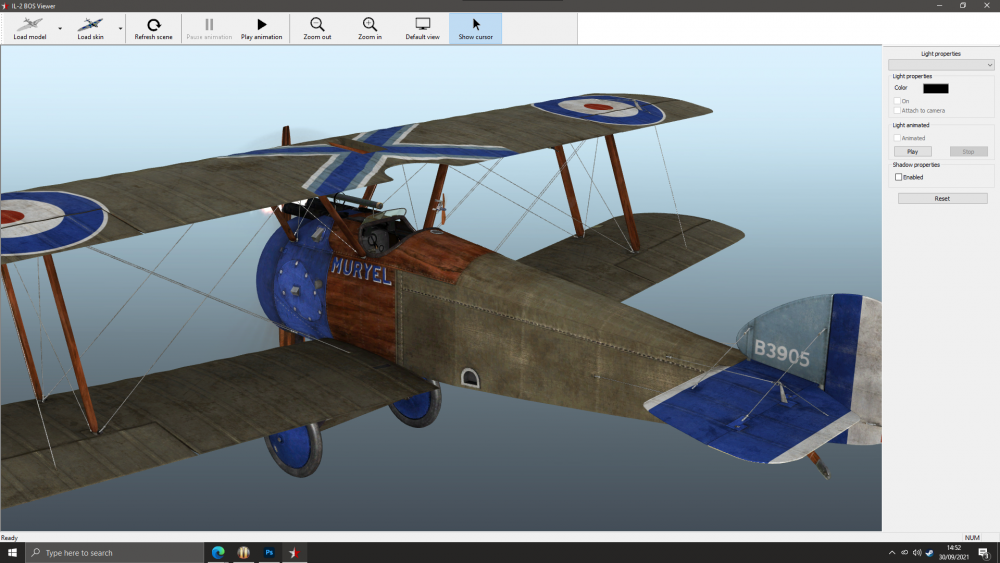This screenshot has height=563, width=1000.
Task: Enable shadows with the Enabled checkbox
Action: click(x=899, y=177)
